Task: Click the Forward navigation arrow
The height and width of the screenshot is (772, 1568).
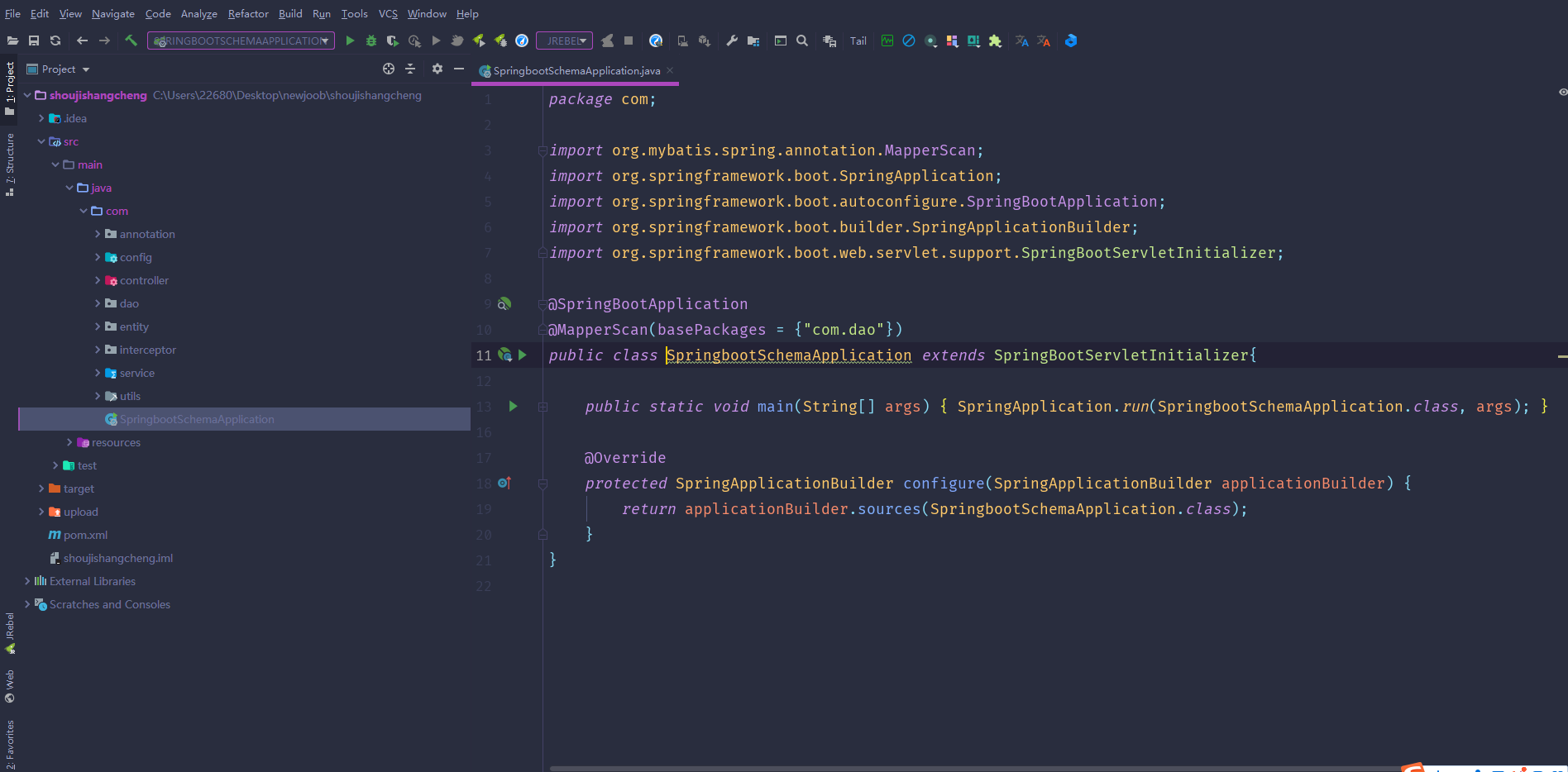Action: [x=104, y=41]
